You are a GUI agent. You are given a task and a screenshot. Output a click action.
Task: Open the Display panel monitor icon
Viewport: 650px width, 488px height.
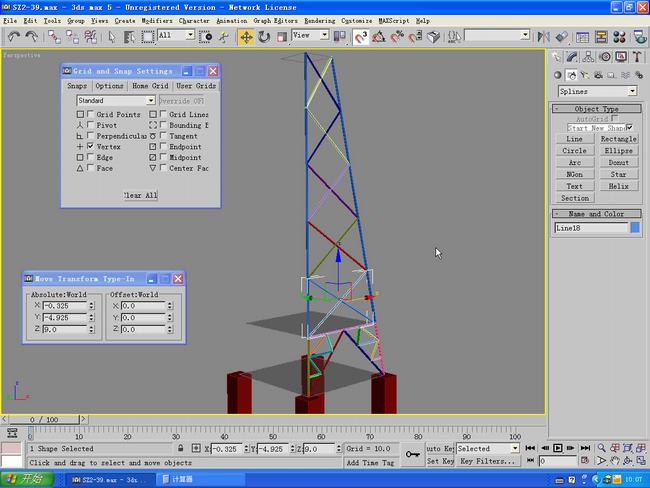621,57
